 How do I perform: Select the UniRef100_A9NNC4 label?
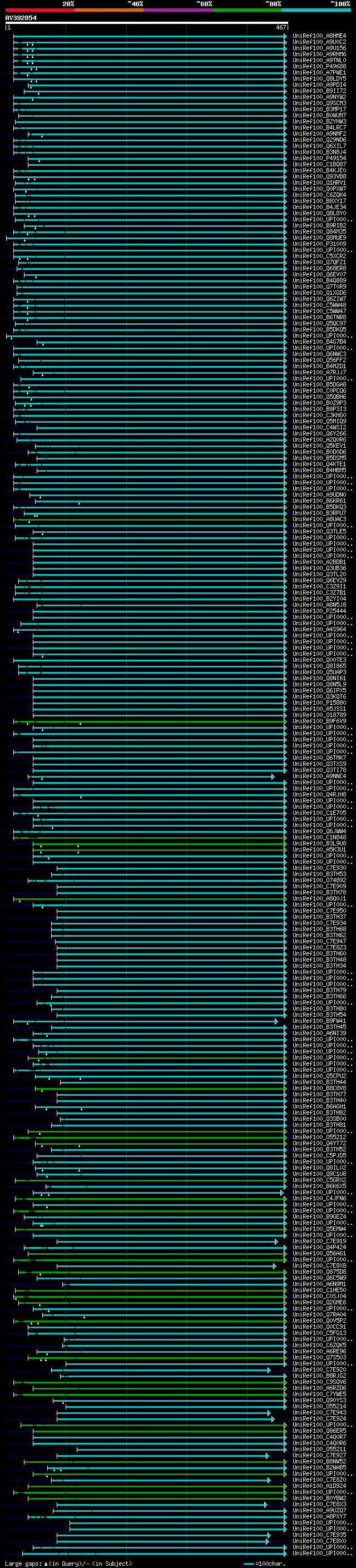coord(319,776)
